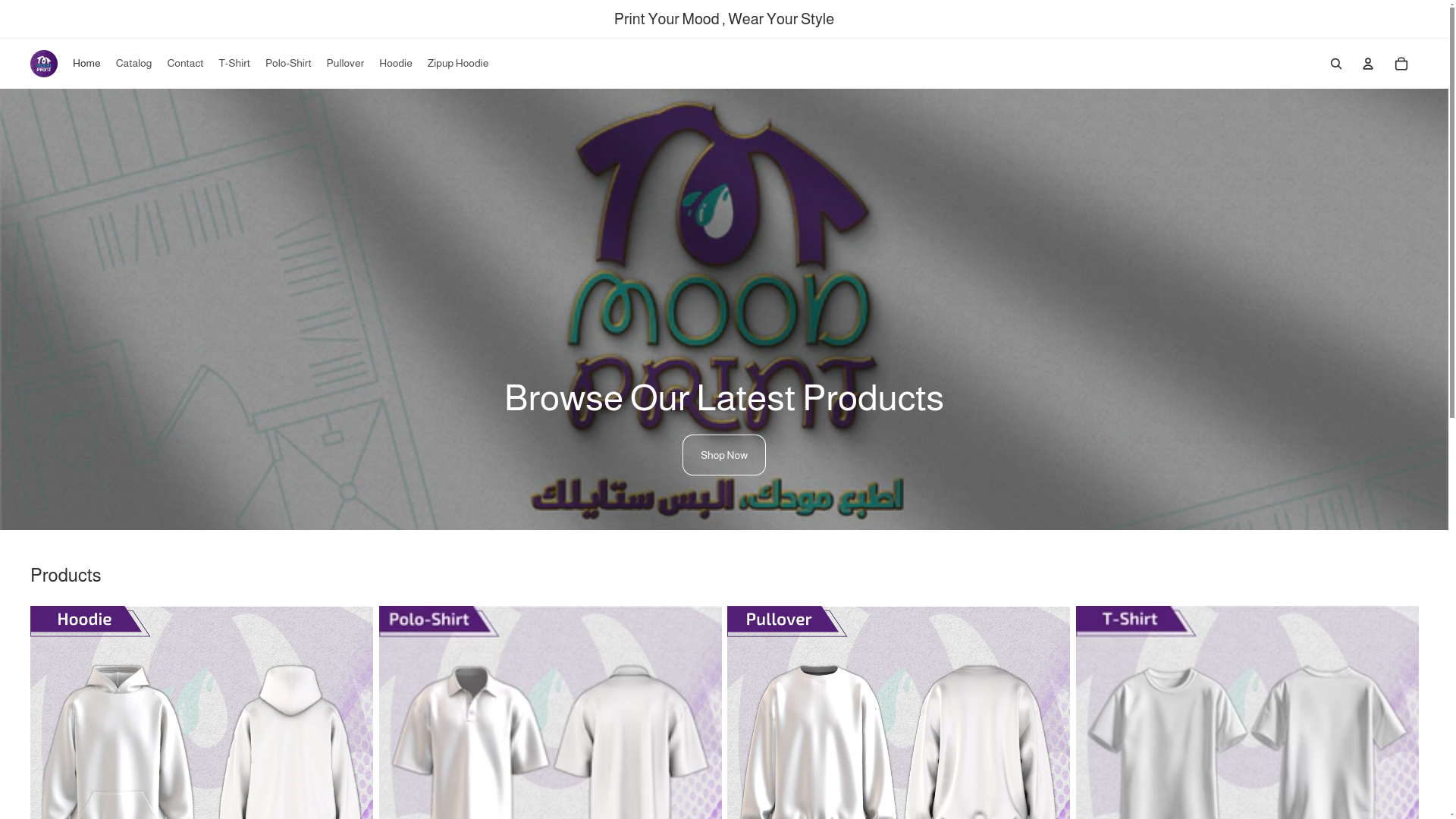Open the Contact page link
Viewport: 1456px width, 819px height.
pyautogui.click(x=185, y=64)
